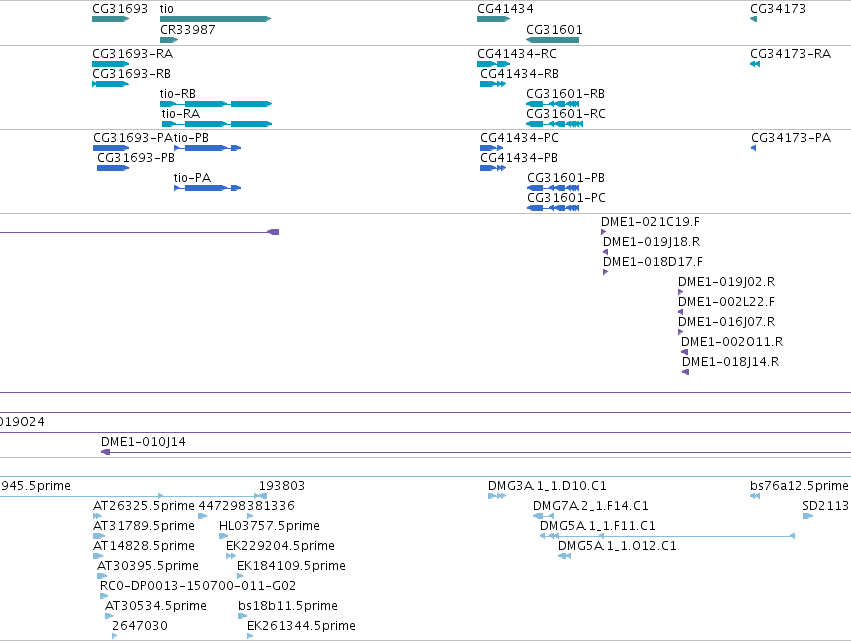Click EST bs18b11.5prime
Image resolution: width=851 pixels, height=641 pixels.
click(288, 607)
